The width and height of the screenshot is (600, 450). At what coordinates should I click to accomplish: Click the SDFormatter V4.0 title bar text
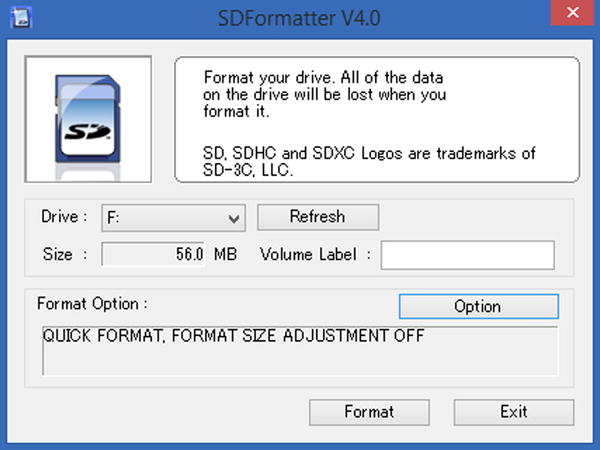299,18
